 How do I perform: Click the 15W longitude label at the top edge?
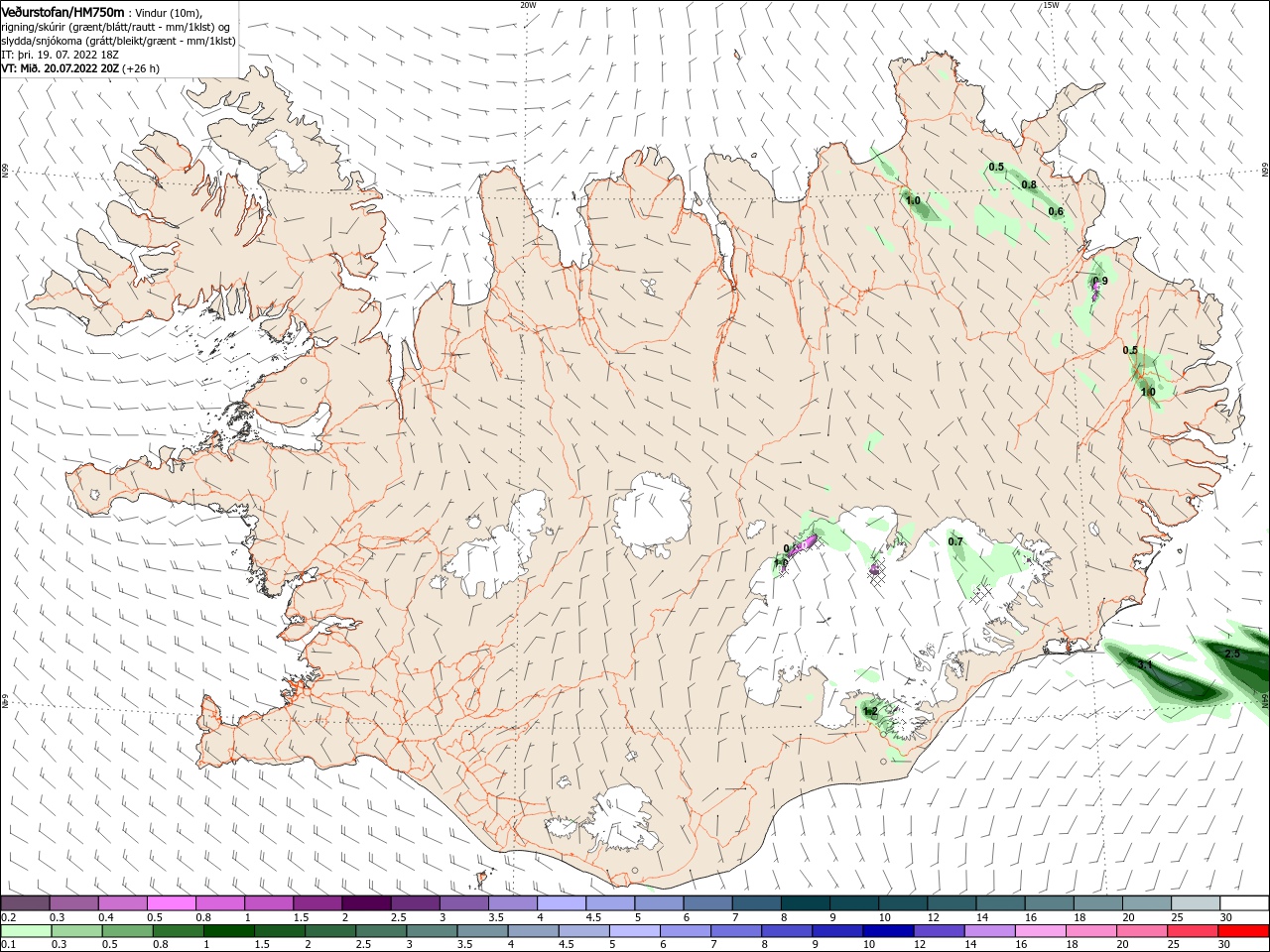point(1051,5)
